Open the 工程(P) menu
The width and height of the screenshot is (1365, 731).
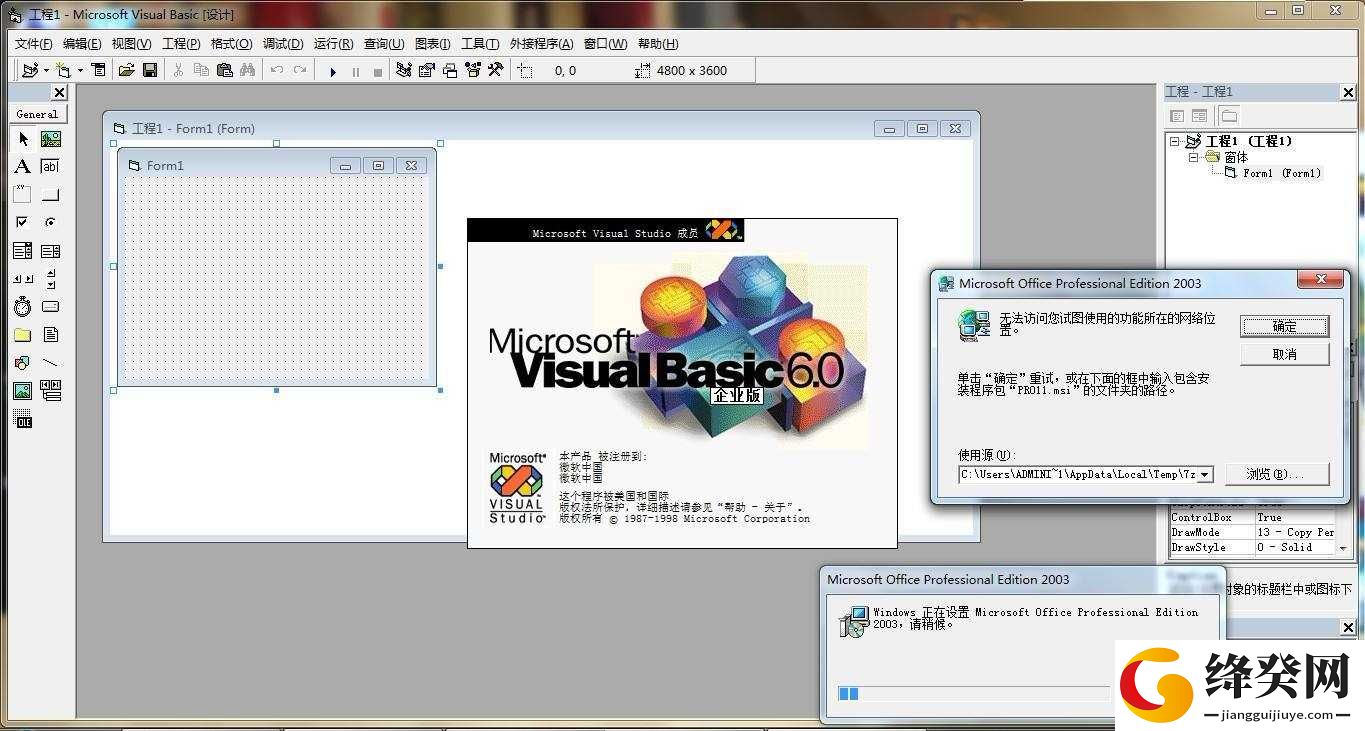181,44
